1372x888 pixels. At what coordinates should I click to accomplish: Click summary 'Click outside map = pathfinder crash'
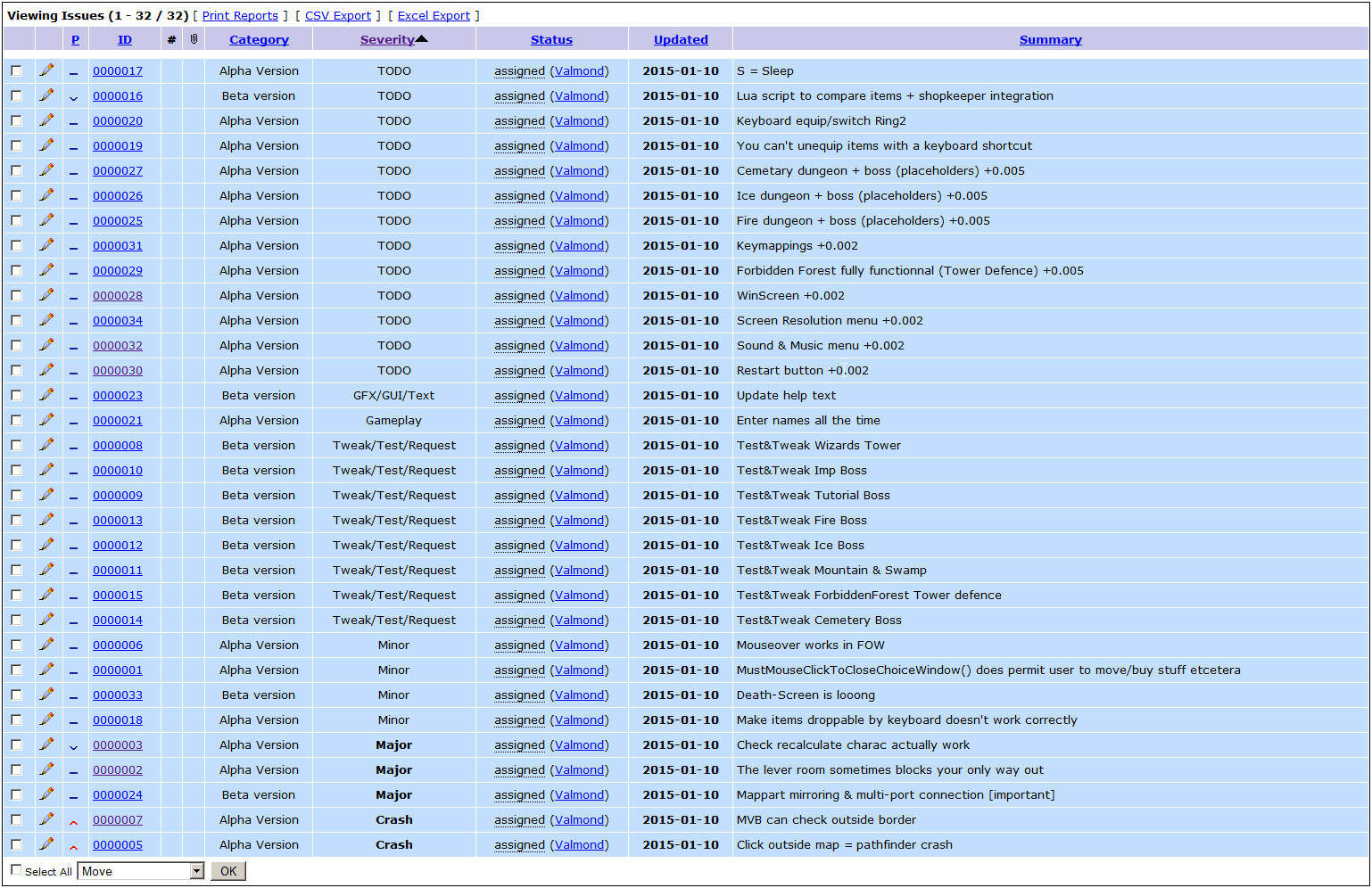(x=844, y=844)
